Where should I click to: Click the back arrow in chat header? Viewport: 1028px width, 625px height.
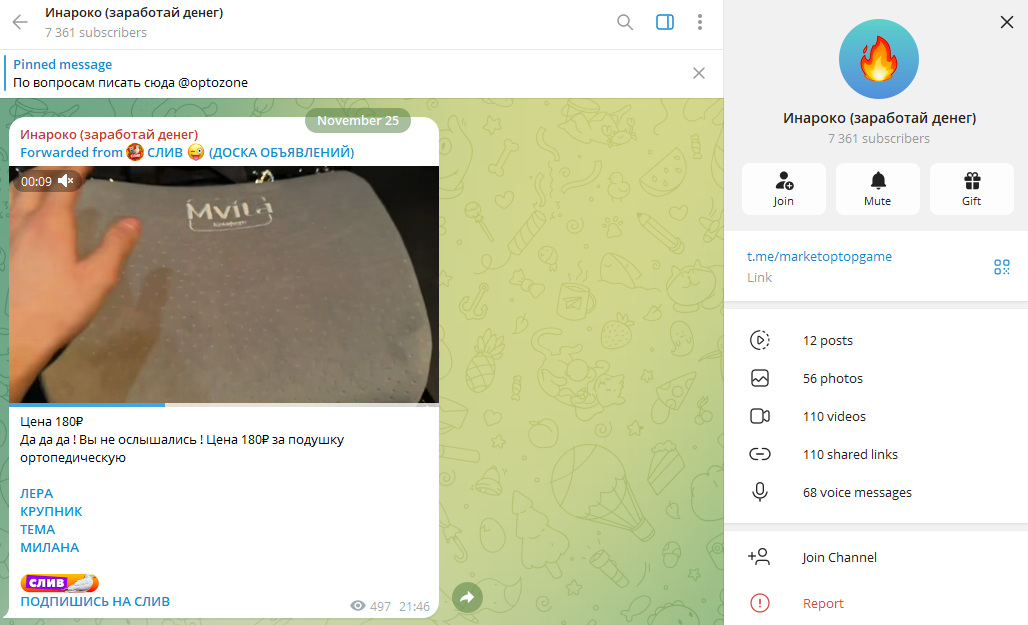click(x=20, y=22)
